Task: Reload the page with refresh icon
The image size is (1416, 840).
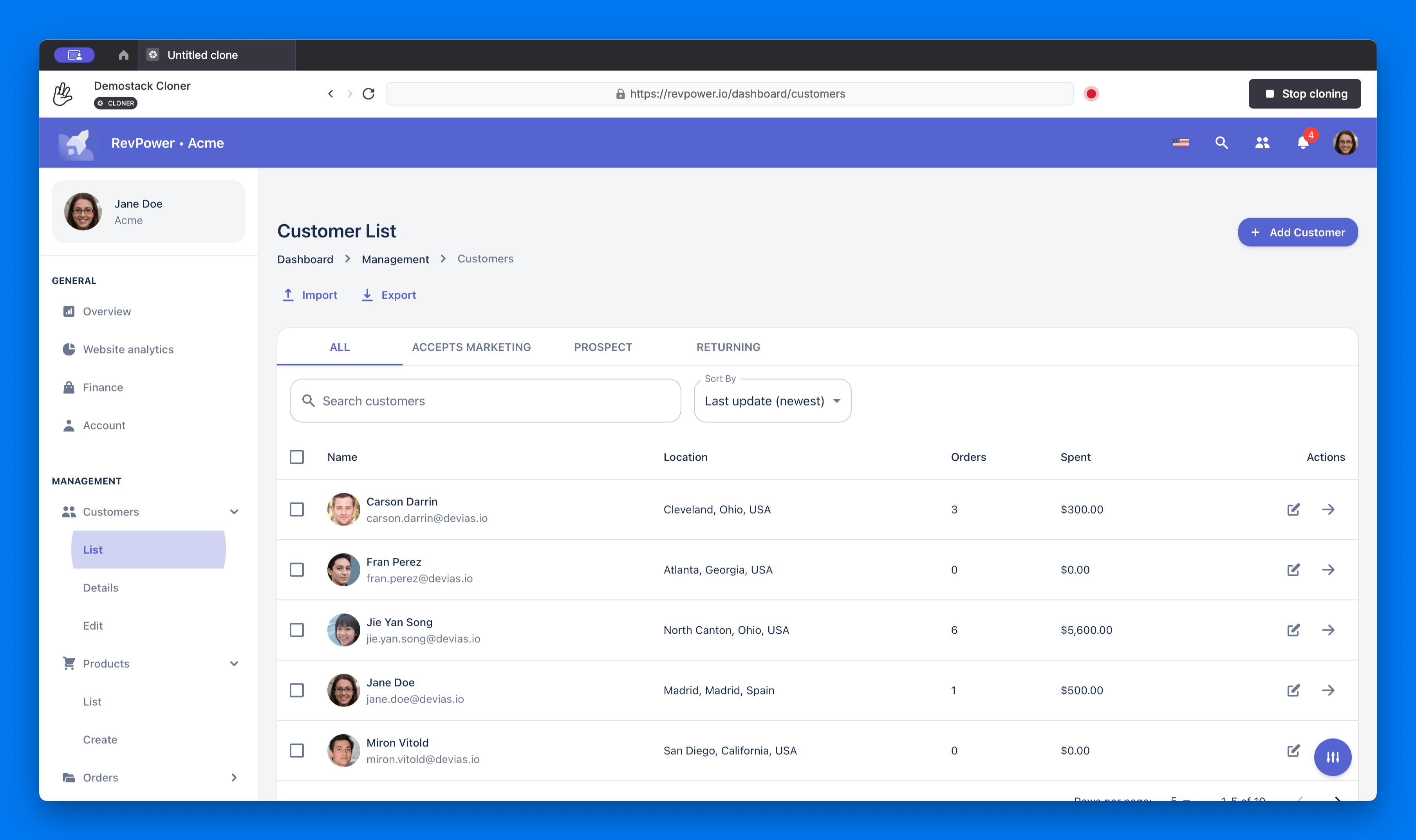Action: click(368, 94)
